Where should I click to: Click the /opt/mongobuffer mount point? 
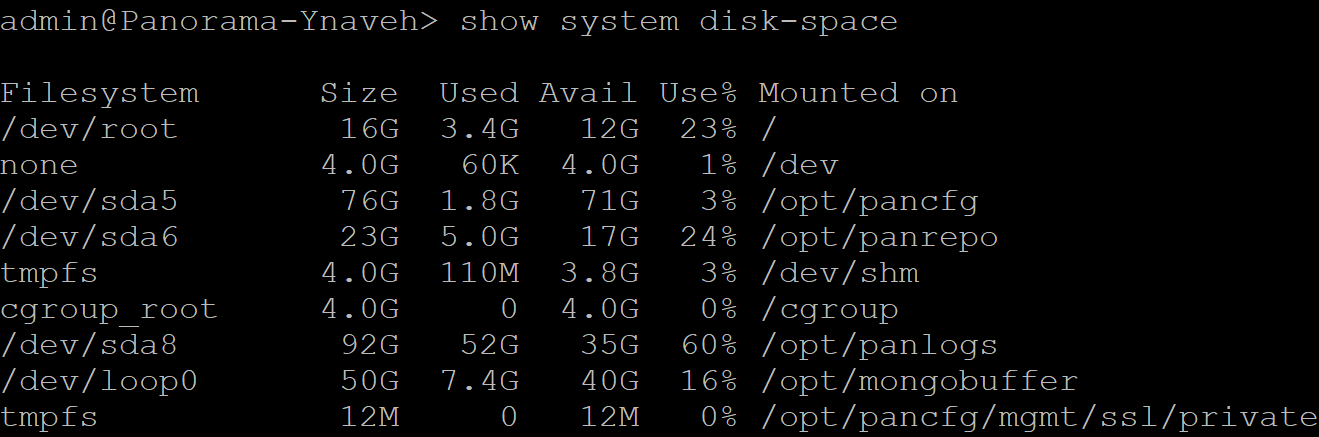918,381
